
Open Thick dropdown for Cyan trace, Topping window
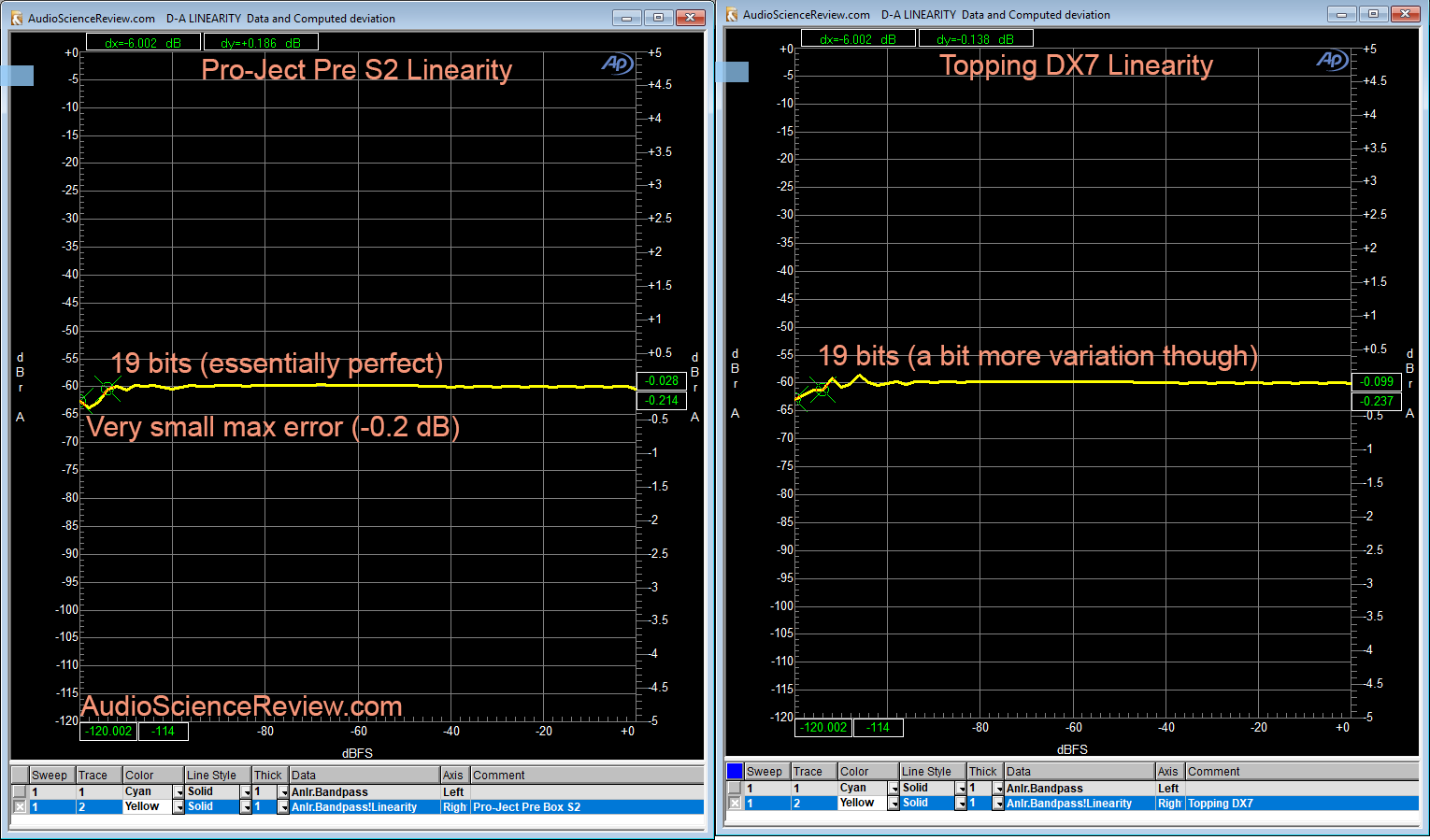pyautogui.click(x=998, y=789)
